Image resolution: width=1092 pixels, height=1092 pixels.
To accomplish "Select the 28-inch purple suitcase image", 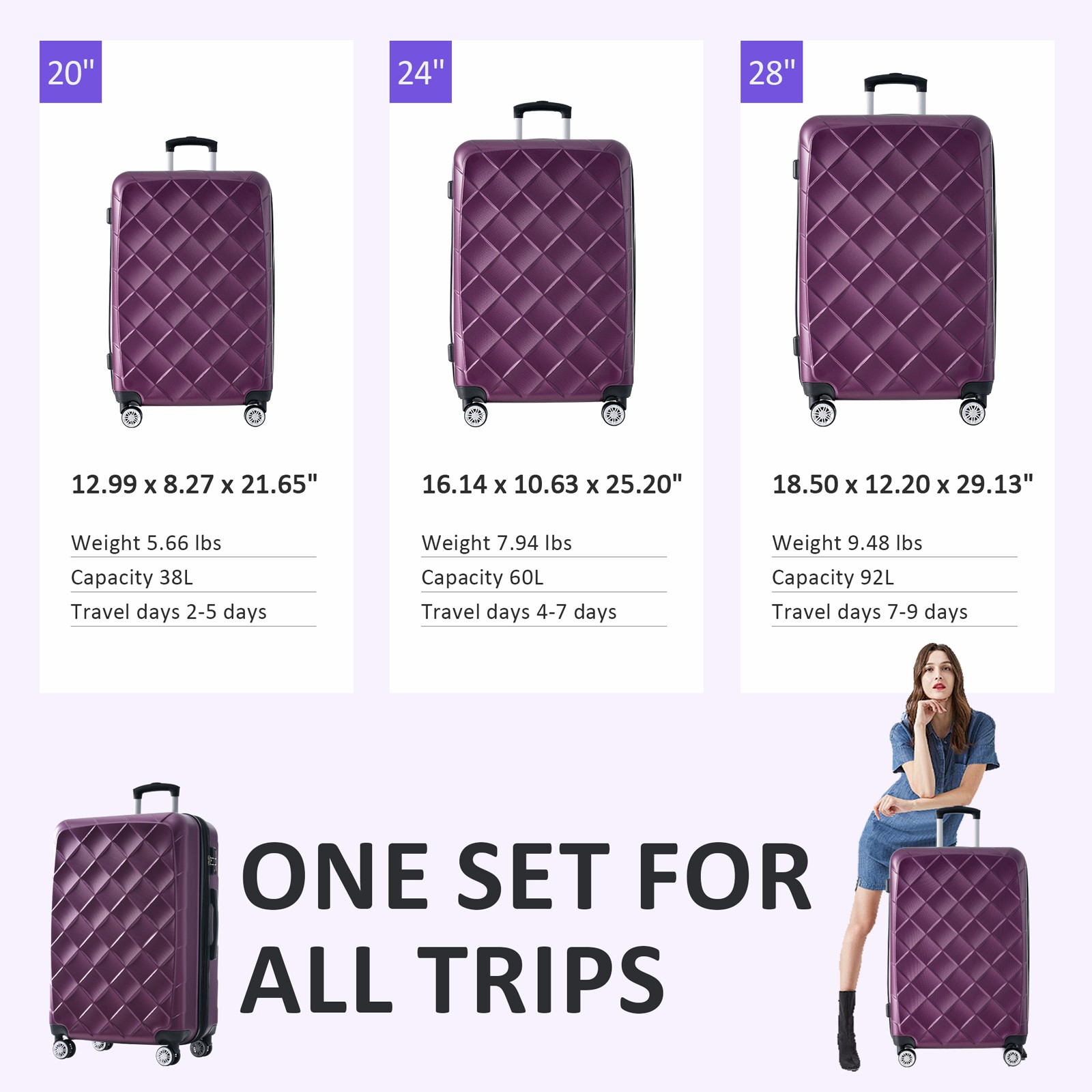I will coord(895,250).
